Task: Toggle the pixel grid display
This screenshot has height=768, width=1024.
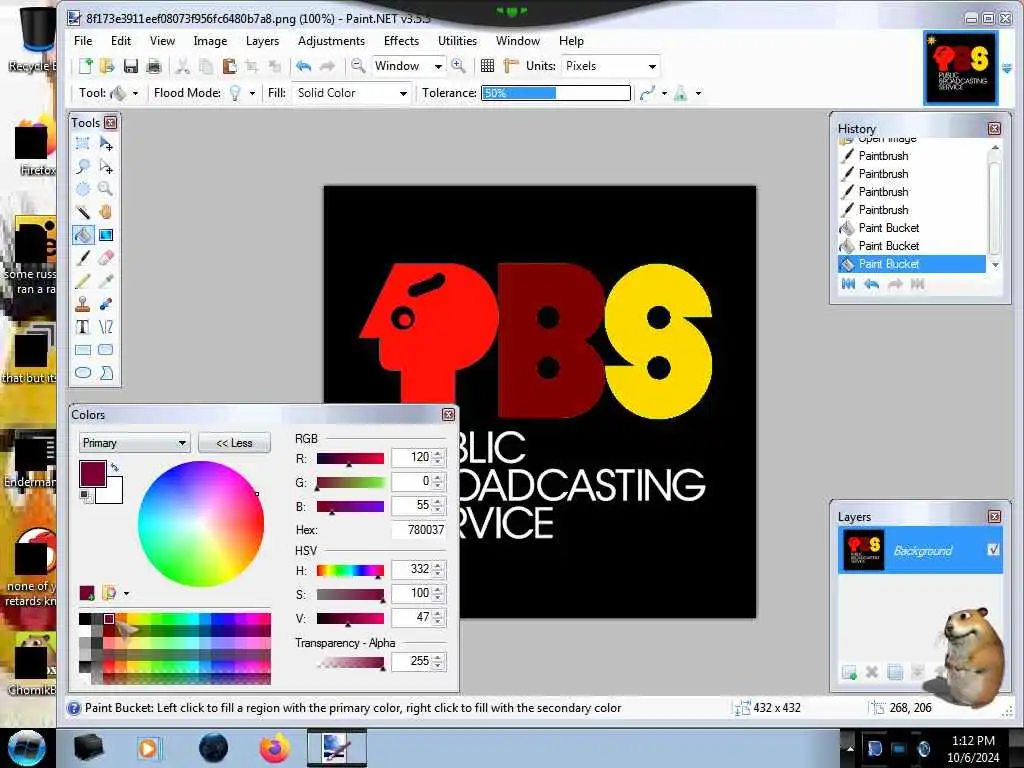Action: pyautogui.click(x=487, y=66)
